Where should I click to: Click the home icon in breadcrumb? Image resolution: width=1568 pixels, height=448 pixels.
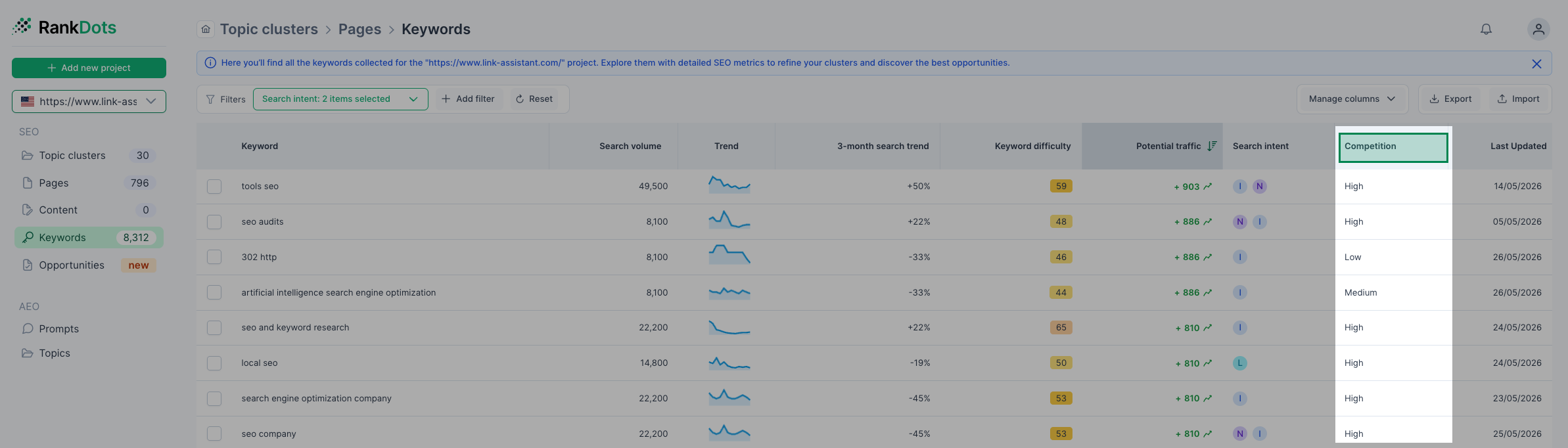tap(206, 29)
